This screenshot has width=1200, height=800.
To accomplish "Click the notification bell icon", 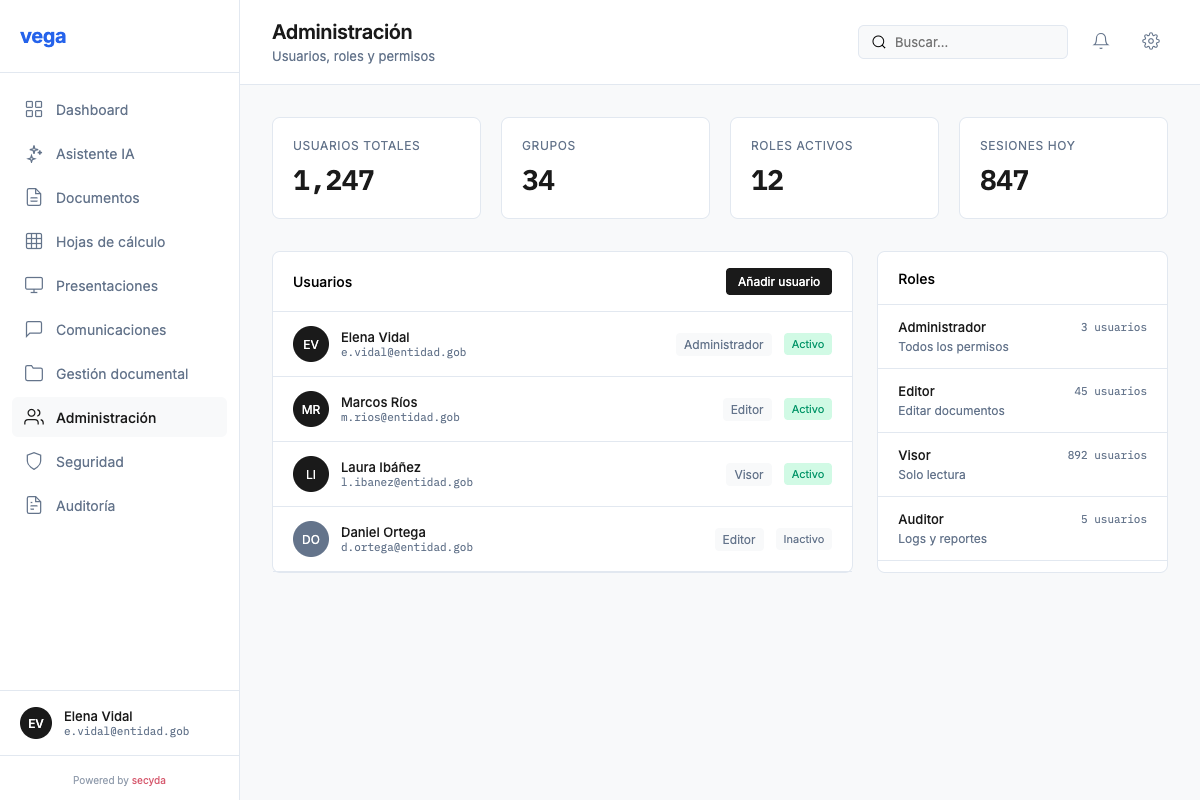I will pyautogui.click(x=1101, y=41).
